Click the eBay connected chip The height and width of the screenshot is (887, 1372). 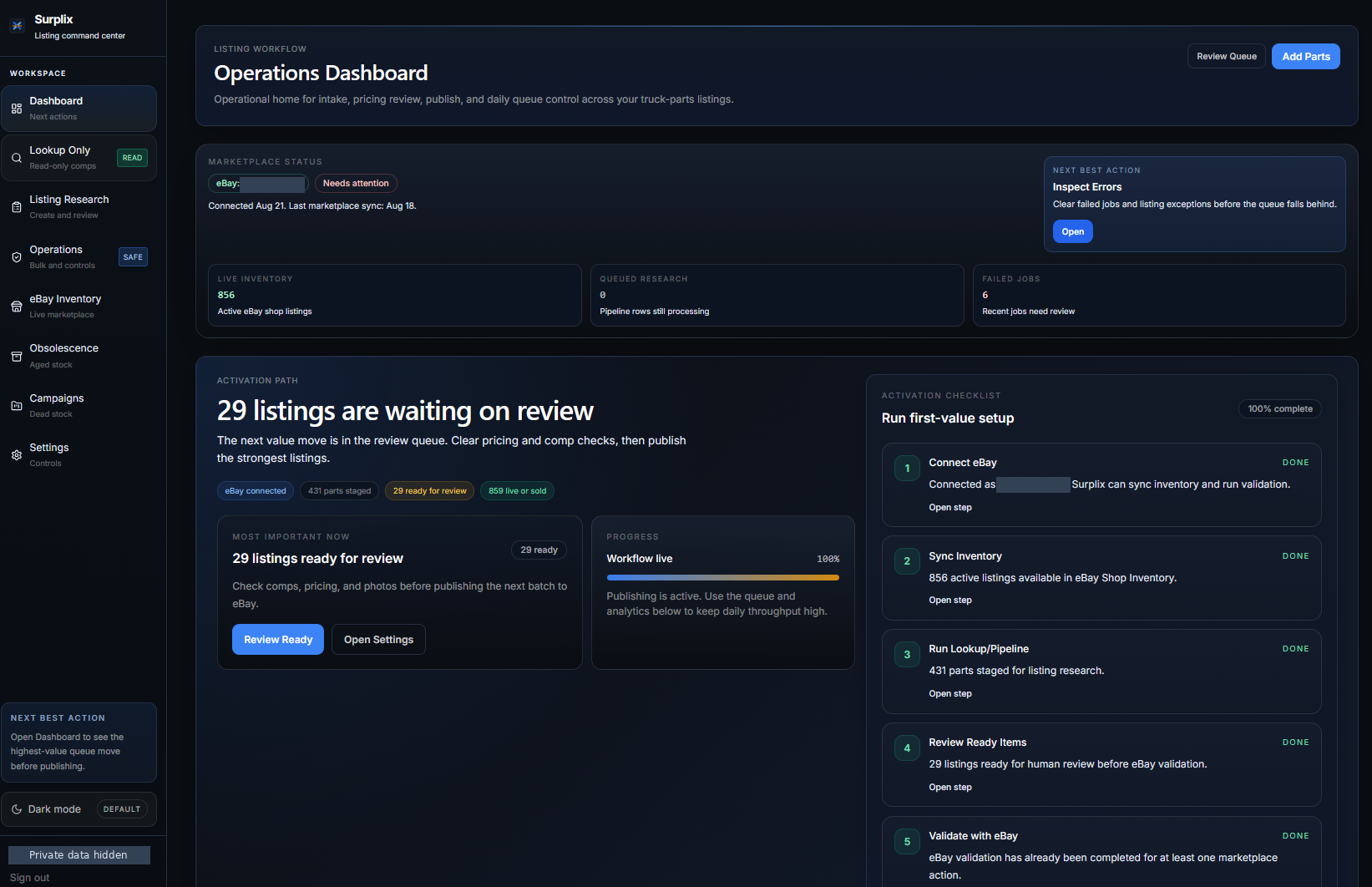pos(256,491)
